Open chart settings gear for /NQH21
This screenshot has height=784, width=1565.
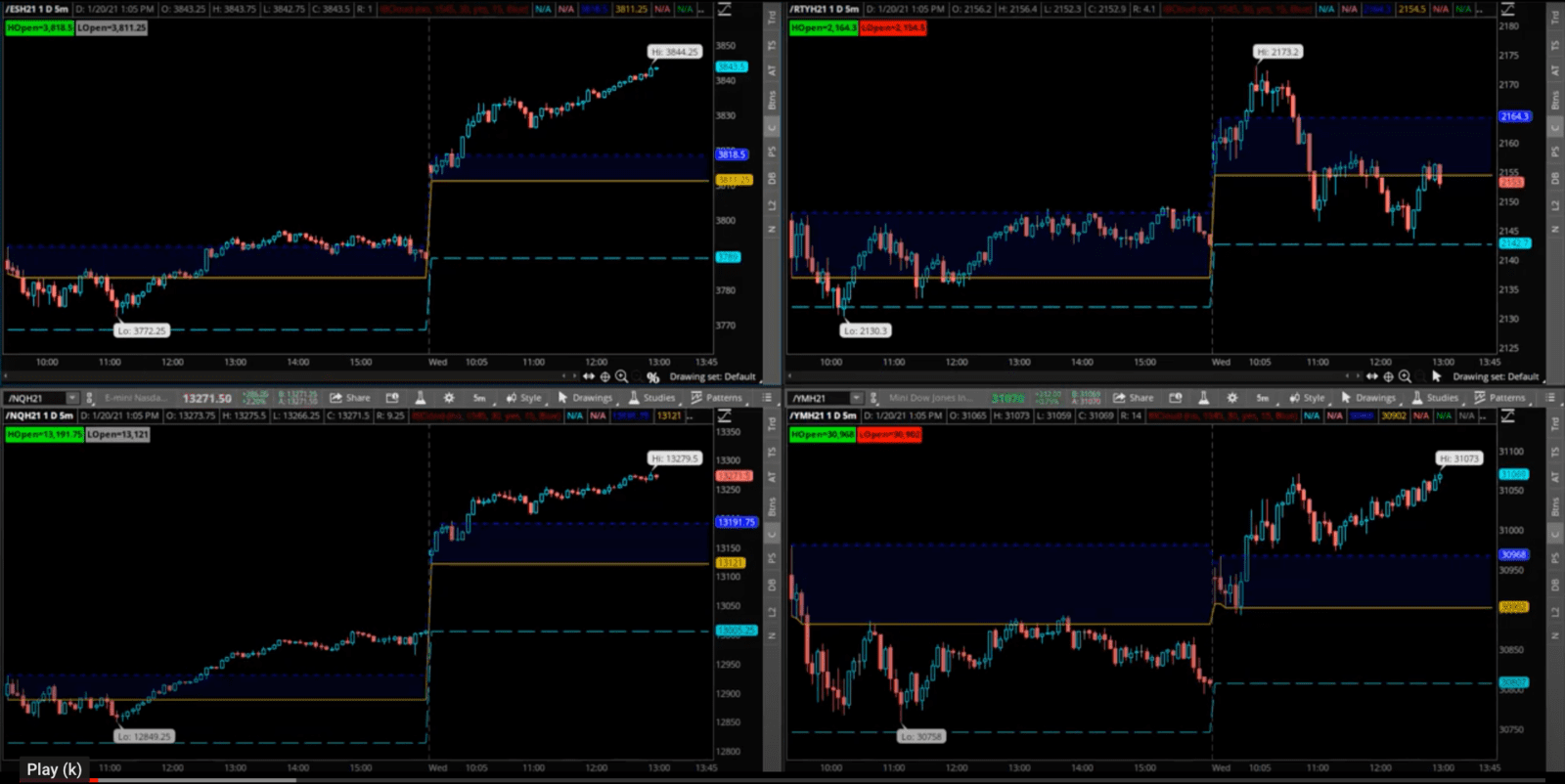(x=449, y=398)
